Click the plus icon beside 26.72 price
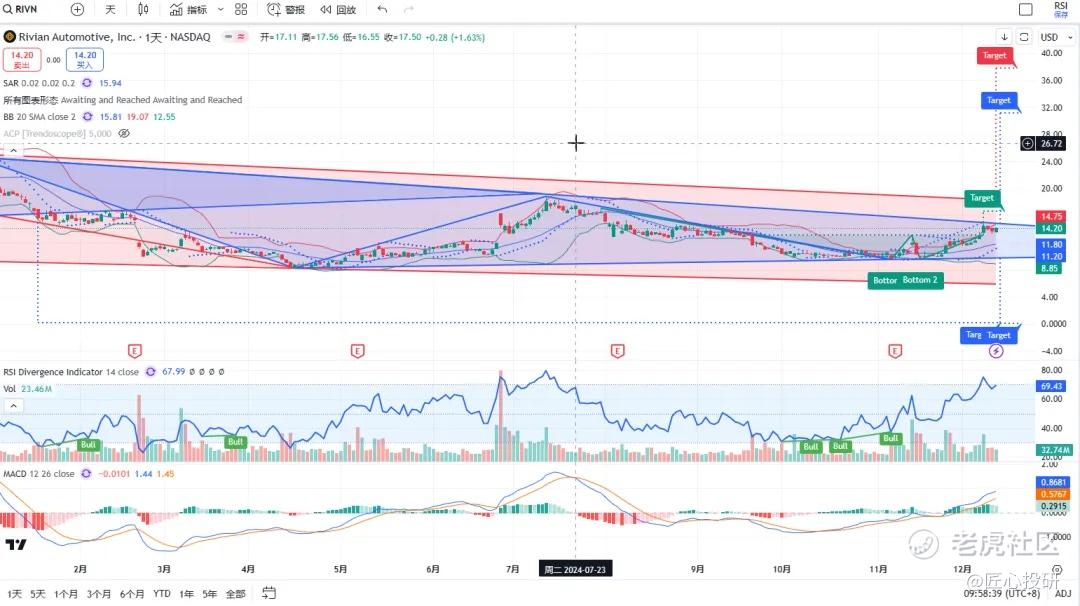The image size is (1080, 606). click(x=1028, y=143)
